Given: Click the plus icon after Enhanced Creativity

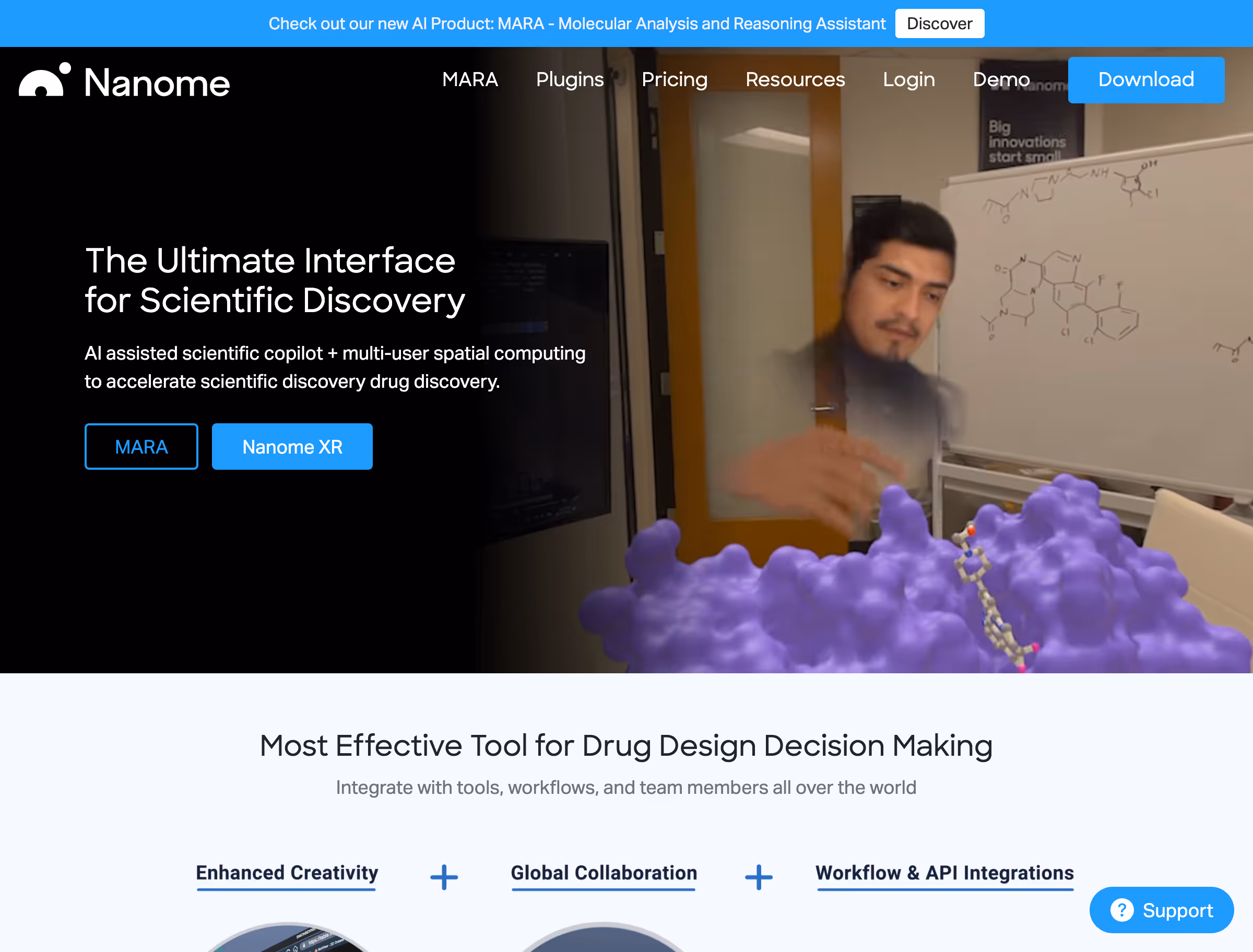Looking at the screenshot, I should 444,877.
